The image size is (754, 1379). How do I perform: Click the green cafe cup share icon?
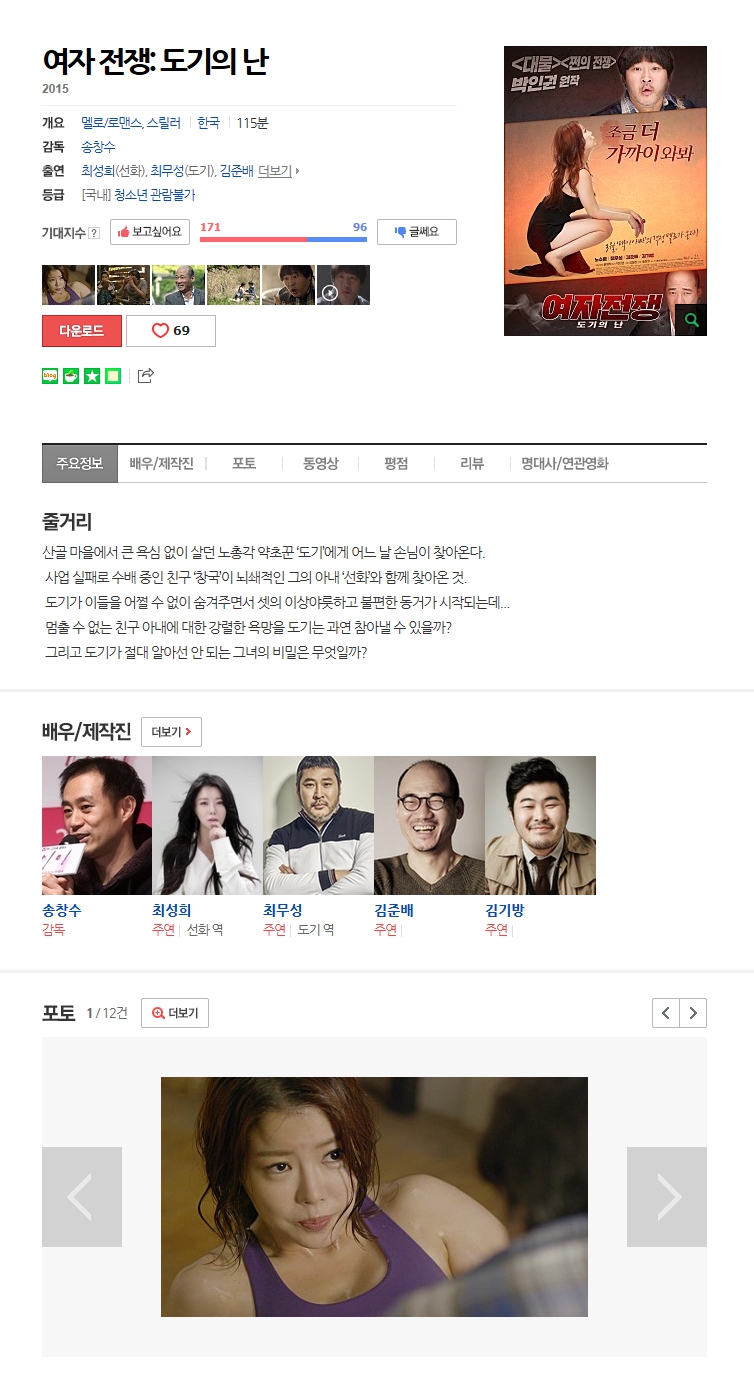[71, 376]
